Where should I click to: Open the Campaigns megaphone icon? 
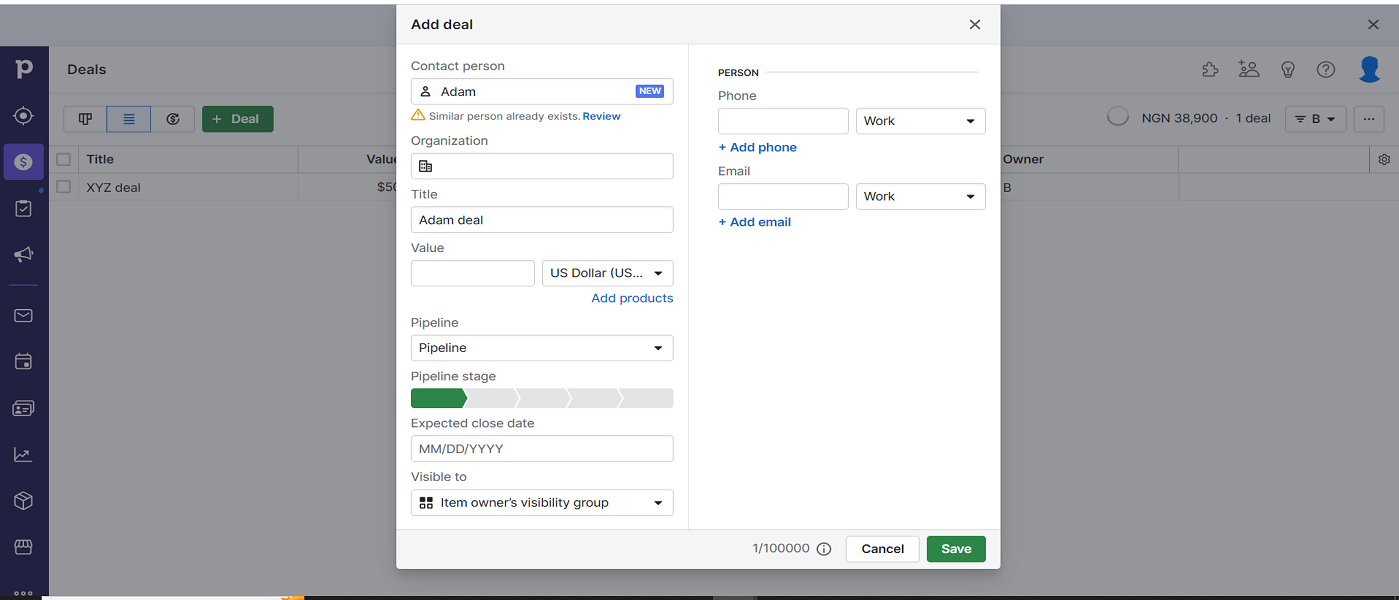click(x=23, y=255)
